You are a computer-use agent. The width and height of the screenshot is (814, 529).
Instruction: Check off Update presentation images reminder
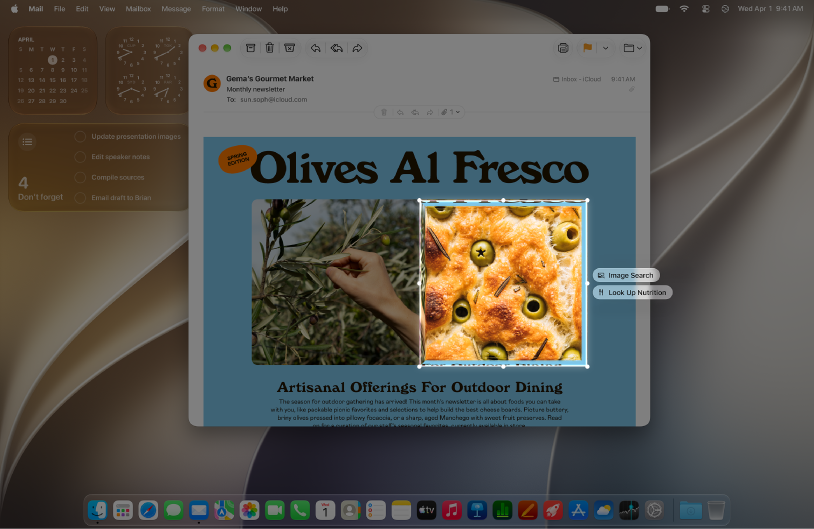[x=80, y=137]
